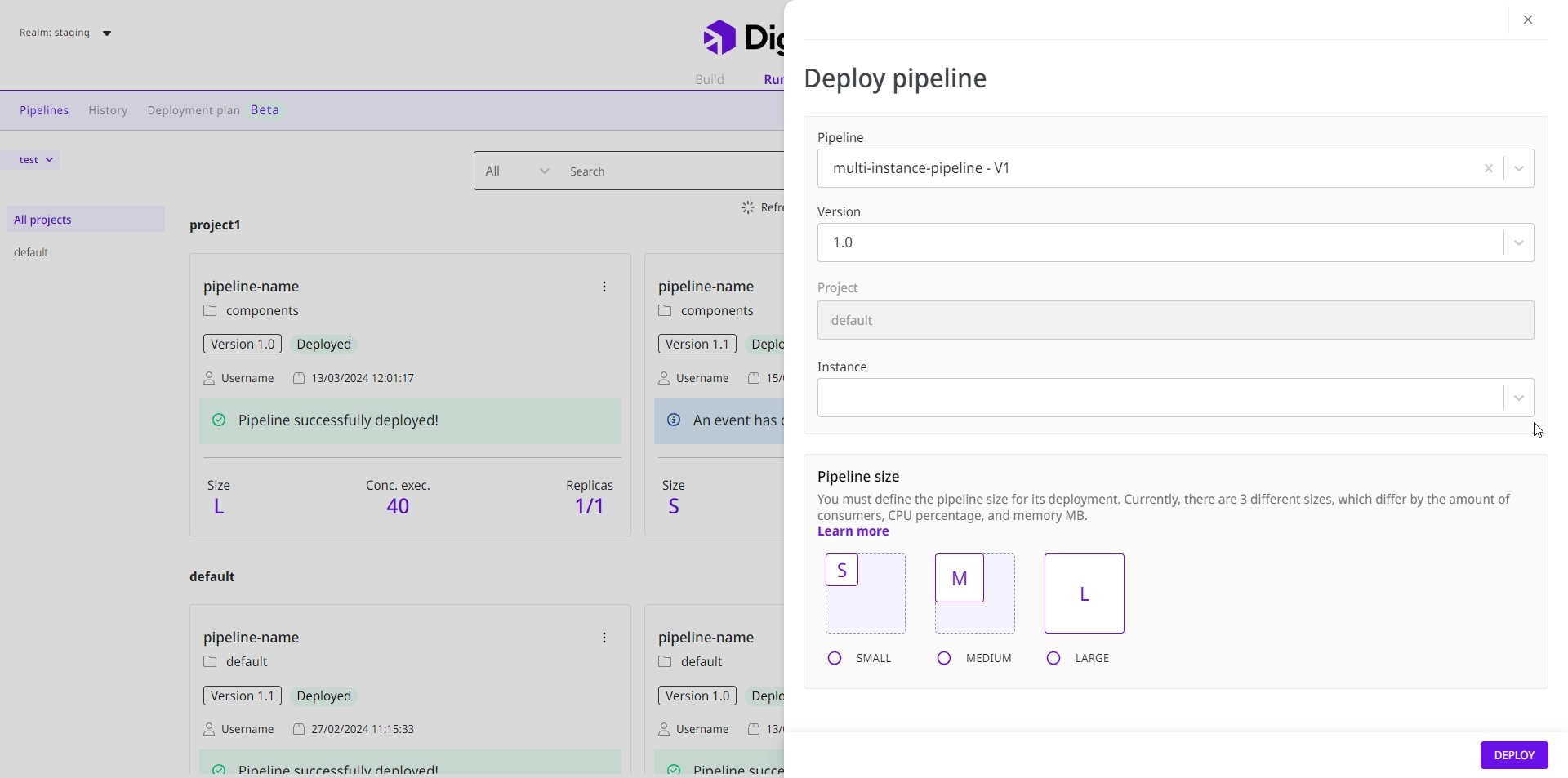Click the S size tile icon
Screen dimensions: 1568x778
pos(842,571)
